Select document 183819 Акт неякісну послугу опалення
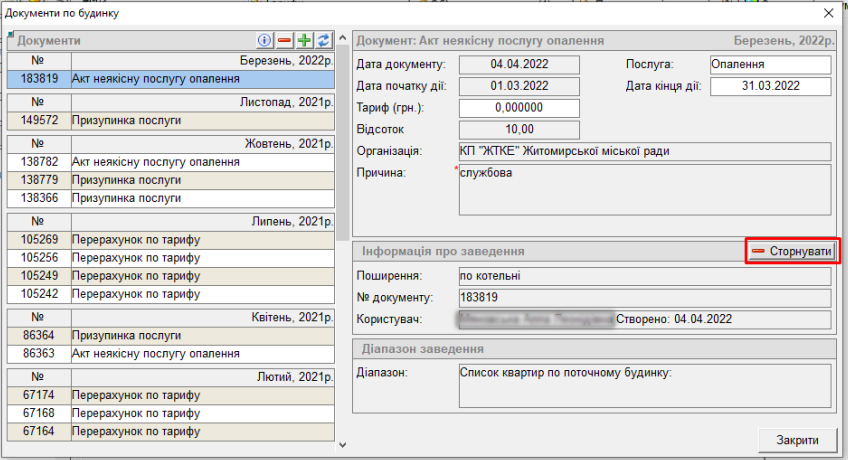 [170, 78]
